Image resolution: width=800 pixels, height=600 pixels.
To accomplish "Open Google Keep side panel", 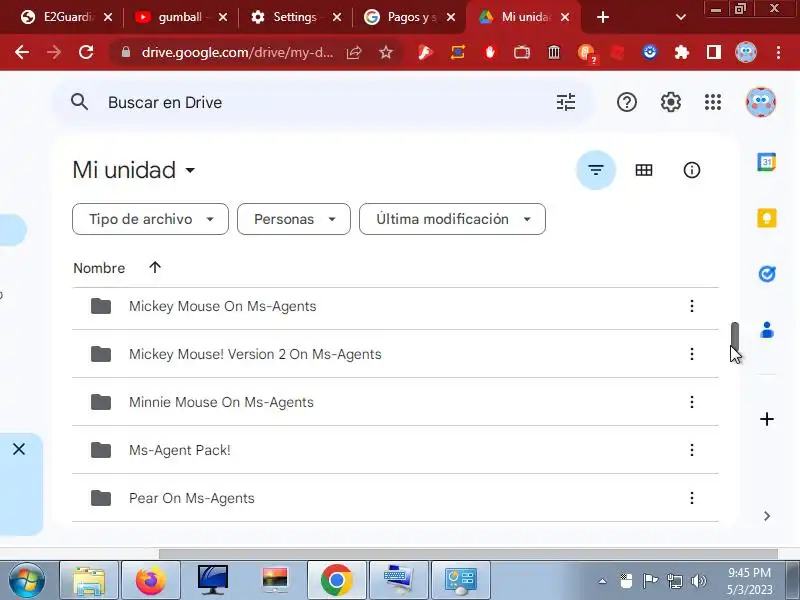I will (766, 218).
